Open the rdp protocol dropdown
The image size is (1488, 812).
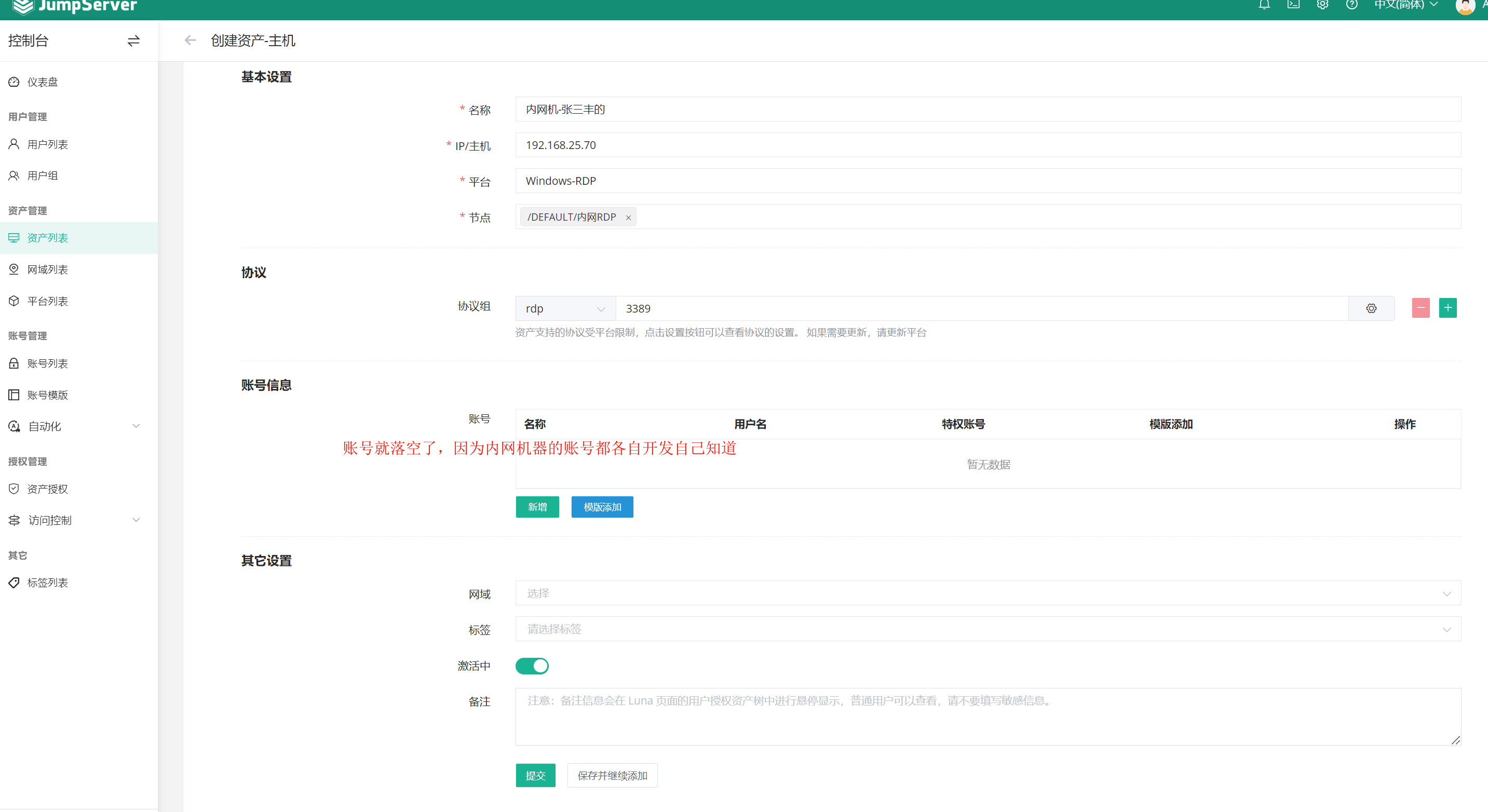[565, 309]
